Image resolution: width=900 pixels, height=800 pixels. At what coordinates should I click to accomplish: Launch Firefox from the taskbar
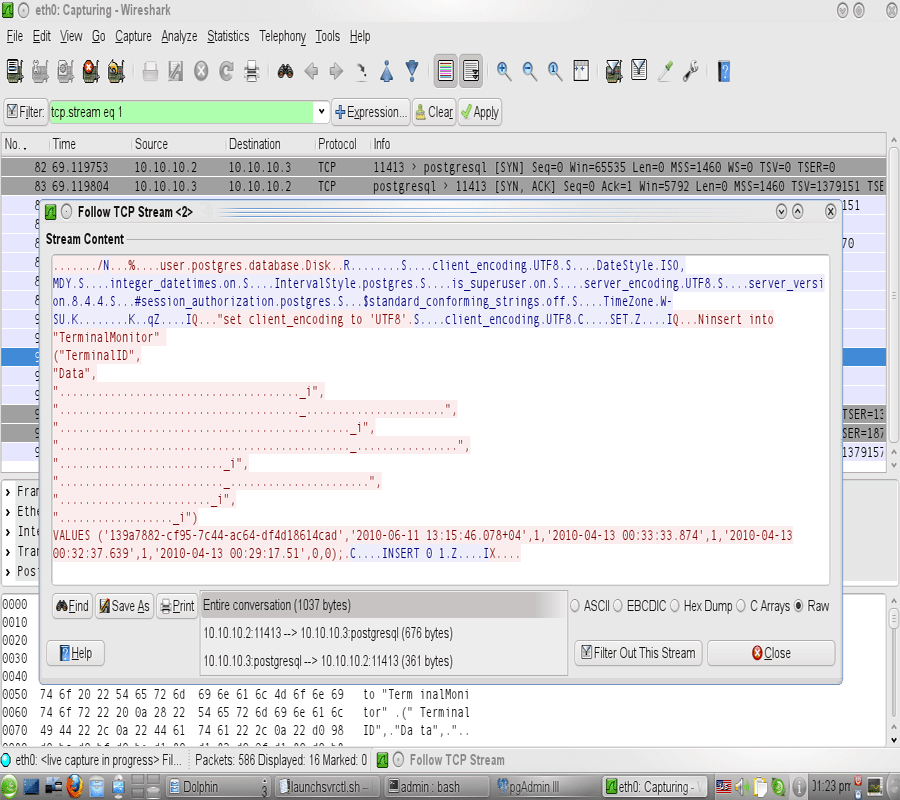coord(74,786)
